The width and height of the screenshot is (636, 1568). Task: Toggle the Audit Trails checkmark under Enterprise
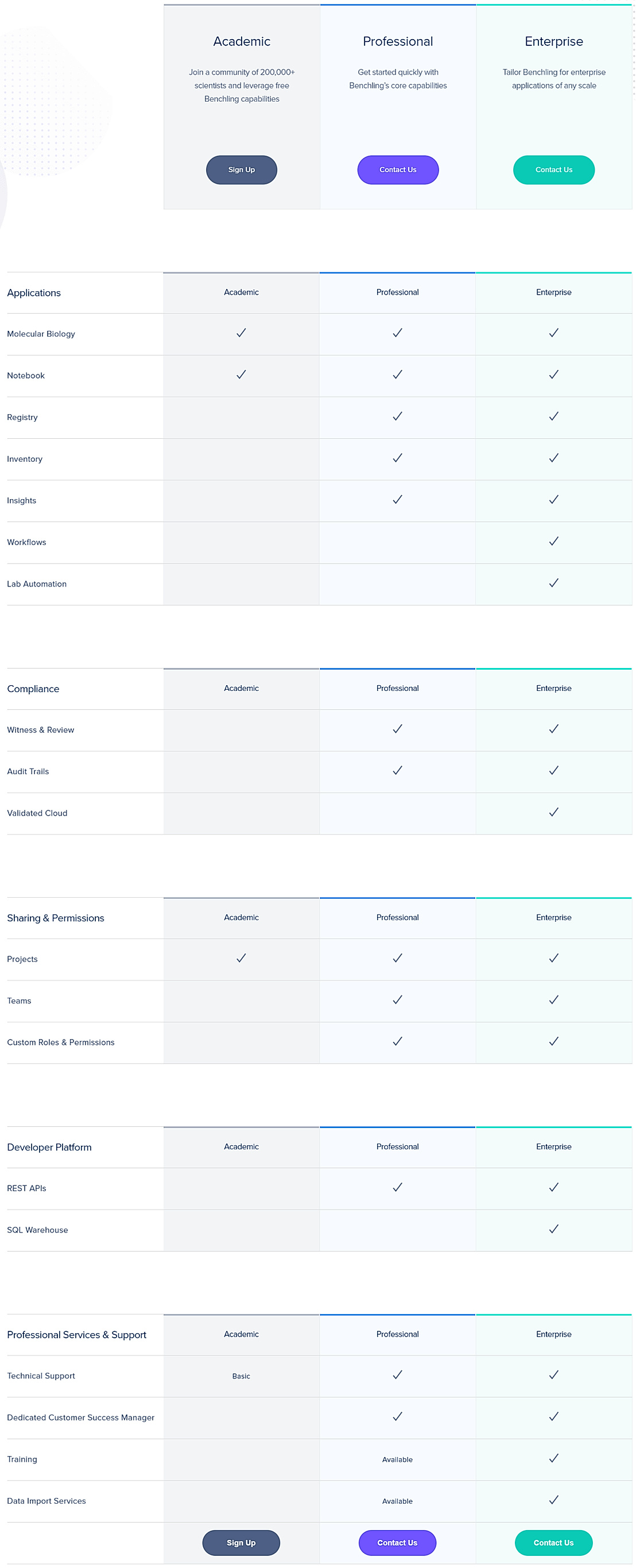553,771
